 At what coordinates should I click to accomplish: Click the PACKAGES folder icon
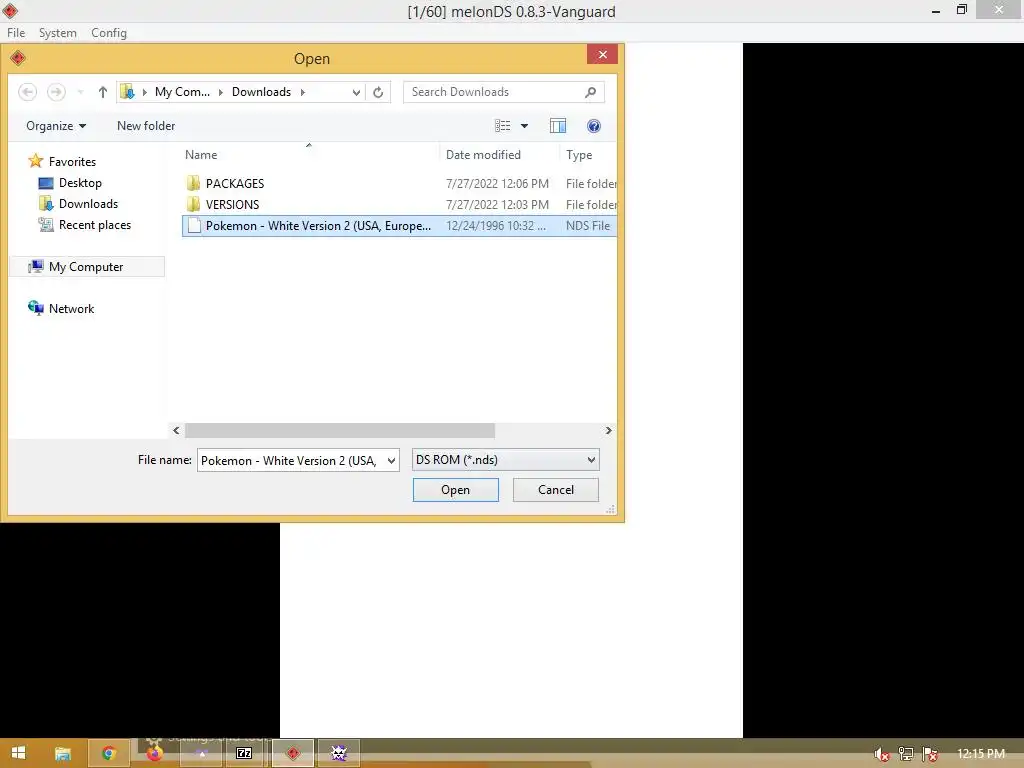pos(193,184)
